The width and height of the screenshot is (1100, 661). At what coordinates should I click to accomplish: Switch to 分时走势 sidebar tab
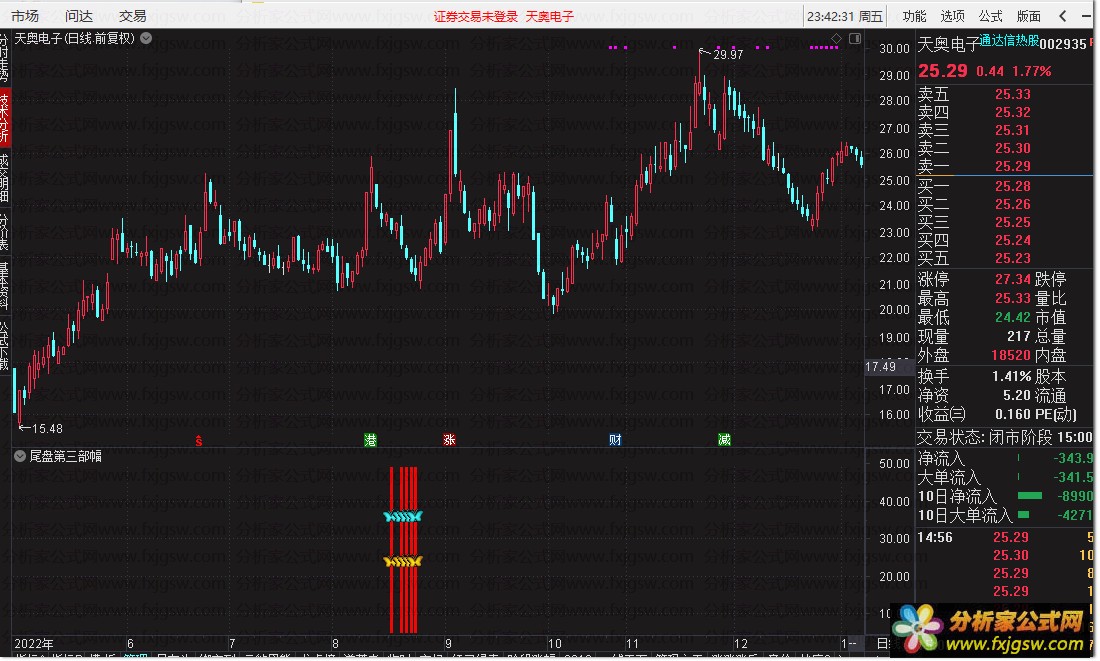[5, 58]
